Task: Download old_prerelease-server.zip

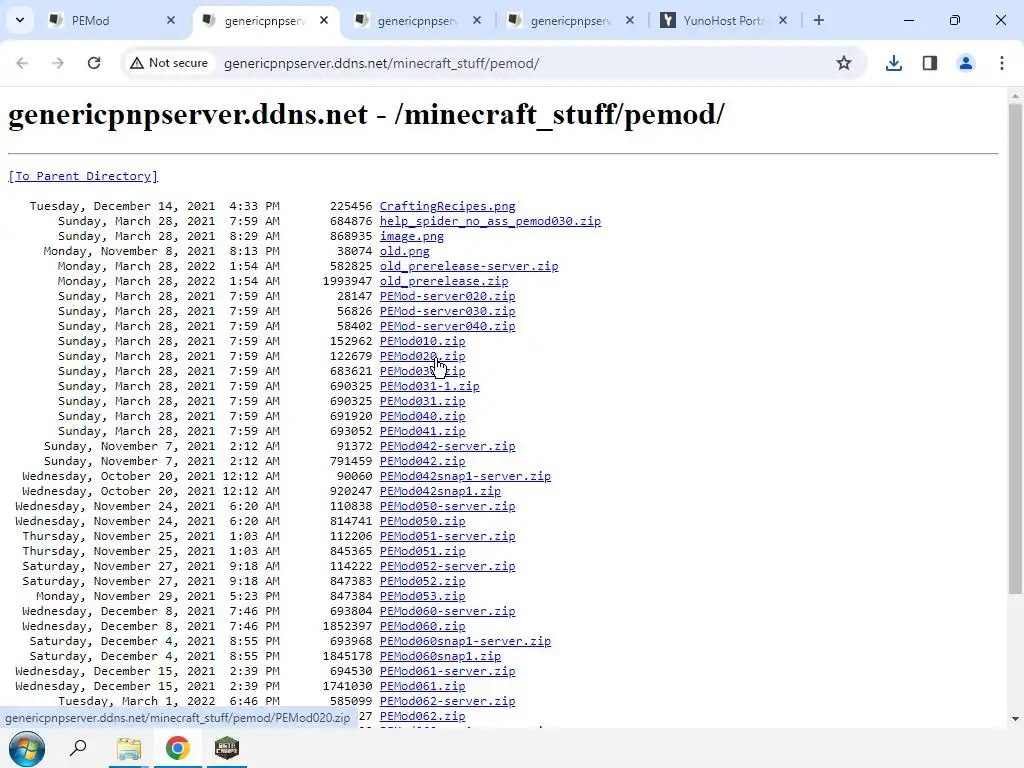Action: (x=469, y=266)
